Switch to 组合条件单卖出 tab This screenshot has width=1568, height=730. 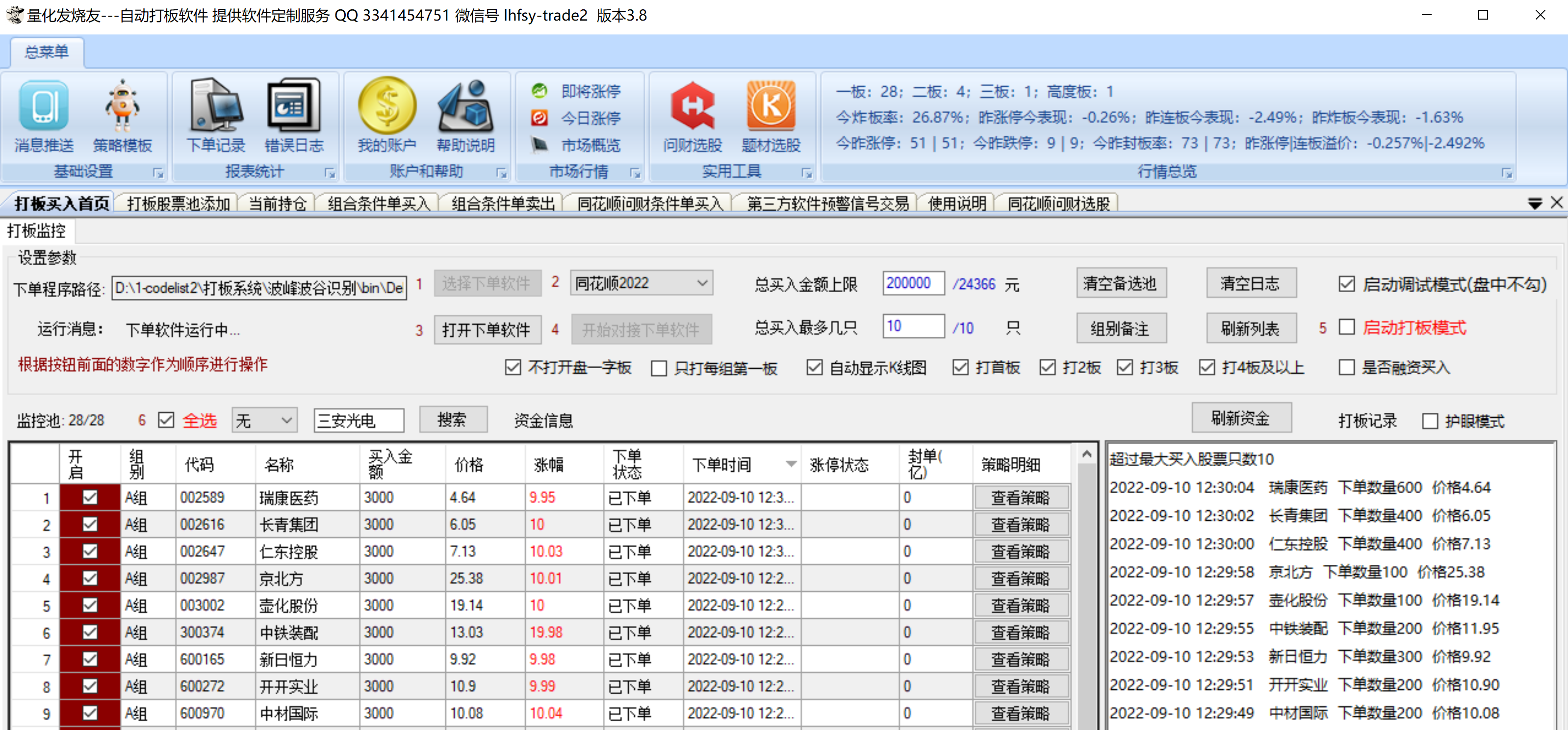tap(503, 203)
